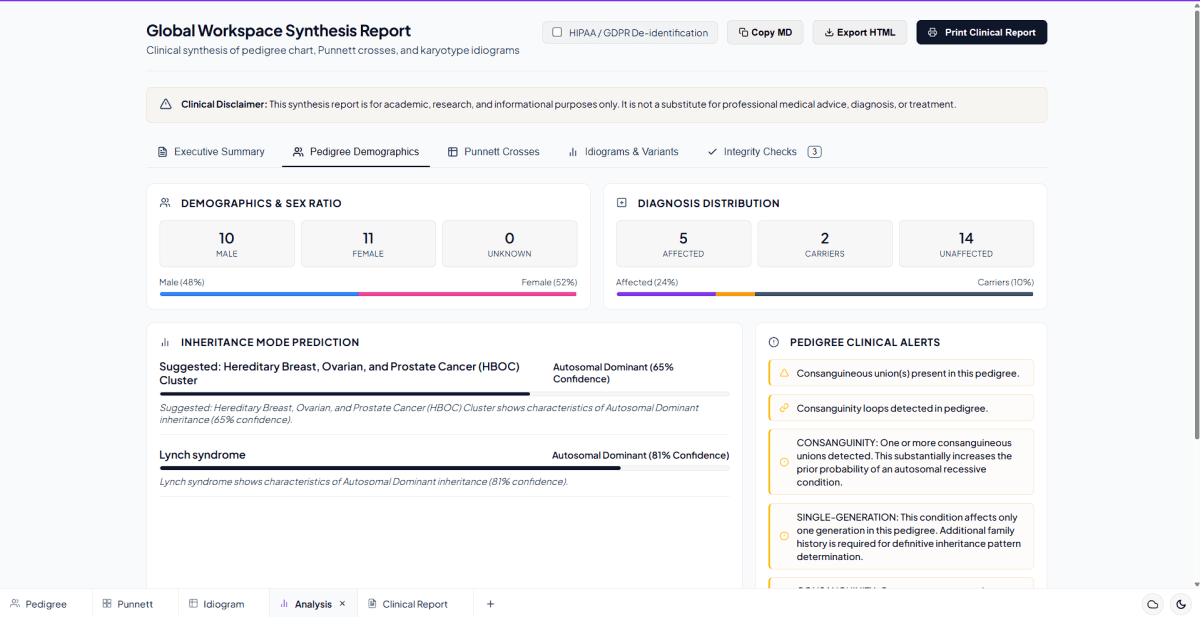Toggle dark mode moon icon
This screenshot has height=617, width=1200.
click(1181, 604)
